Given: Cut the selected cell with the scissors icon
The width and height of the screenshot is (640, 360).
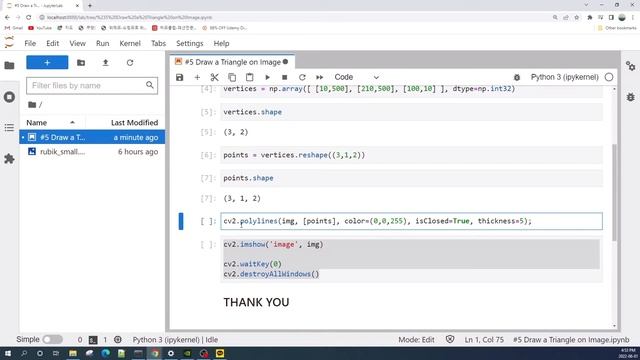Looking at the screenshot, I should 214,77.
